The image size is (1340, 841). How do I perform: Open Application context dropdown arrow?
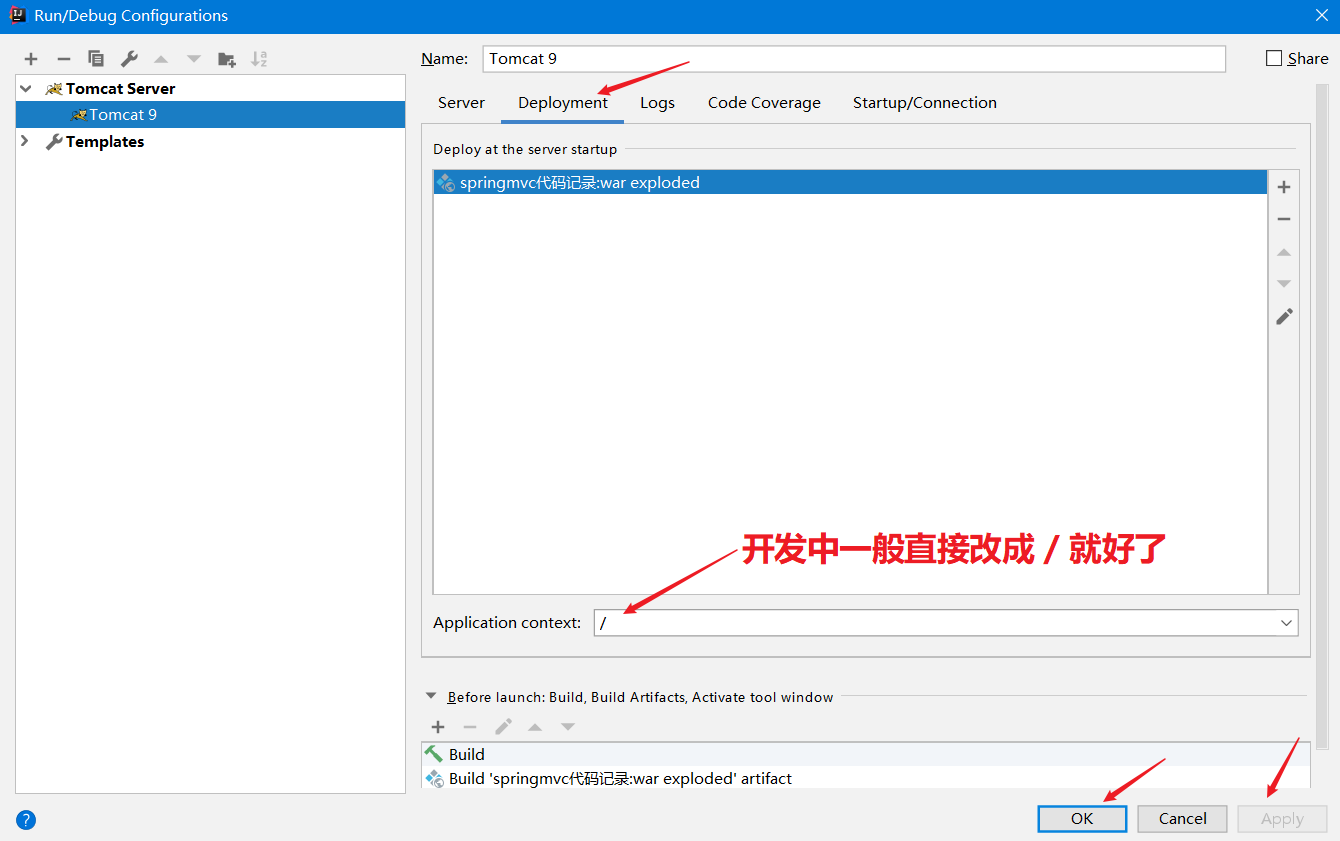1286,623
